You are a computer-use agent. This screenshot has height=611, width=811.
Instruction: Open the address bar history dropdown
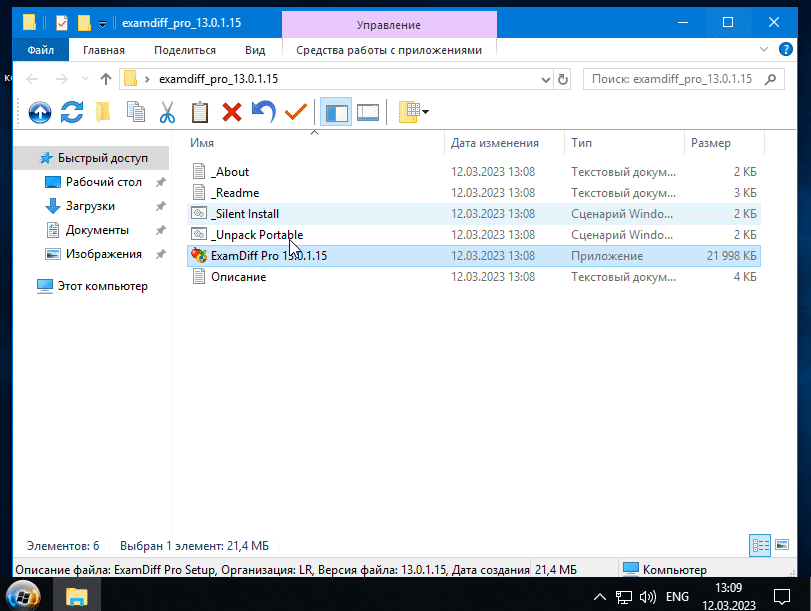pyautogui.click(x=546, y=79)
